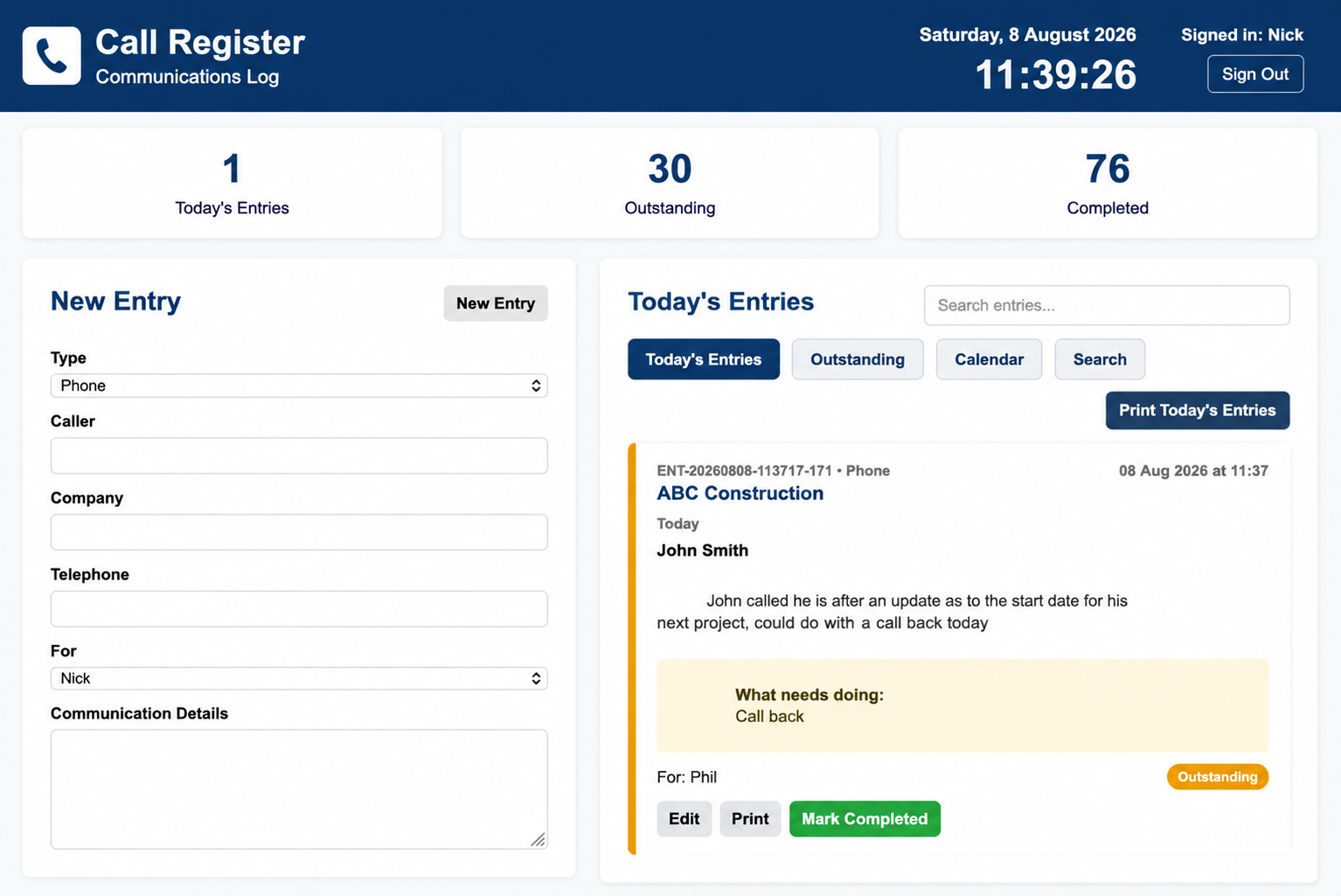This screenshot has height=896, width=1341.
Task: Print today's entries list
Action: (1198, 410)
